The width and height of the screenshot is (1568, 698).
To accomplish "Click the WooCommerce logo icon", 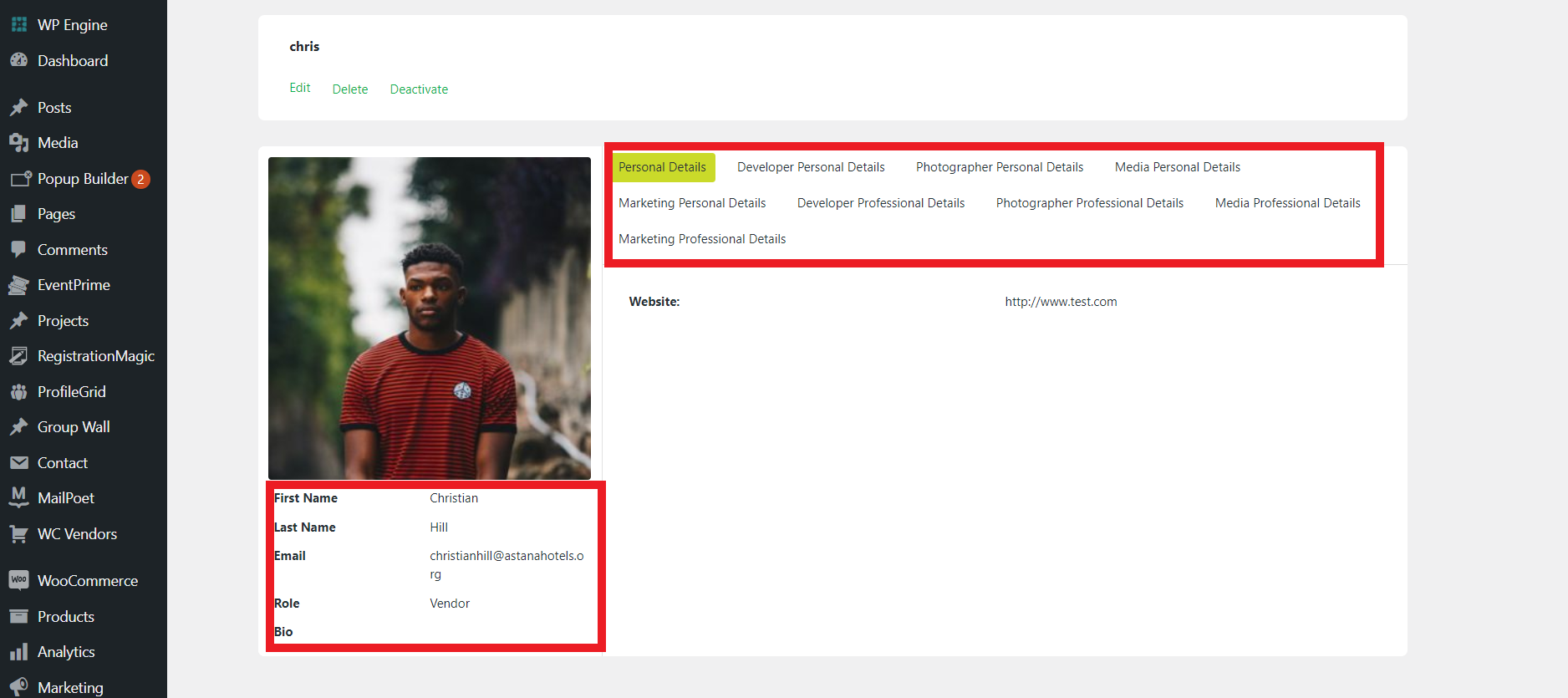I will 18,580.
